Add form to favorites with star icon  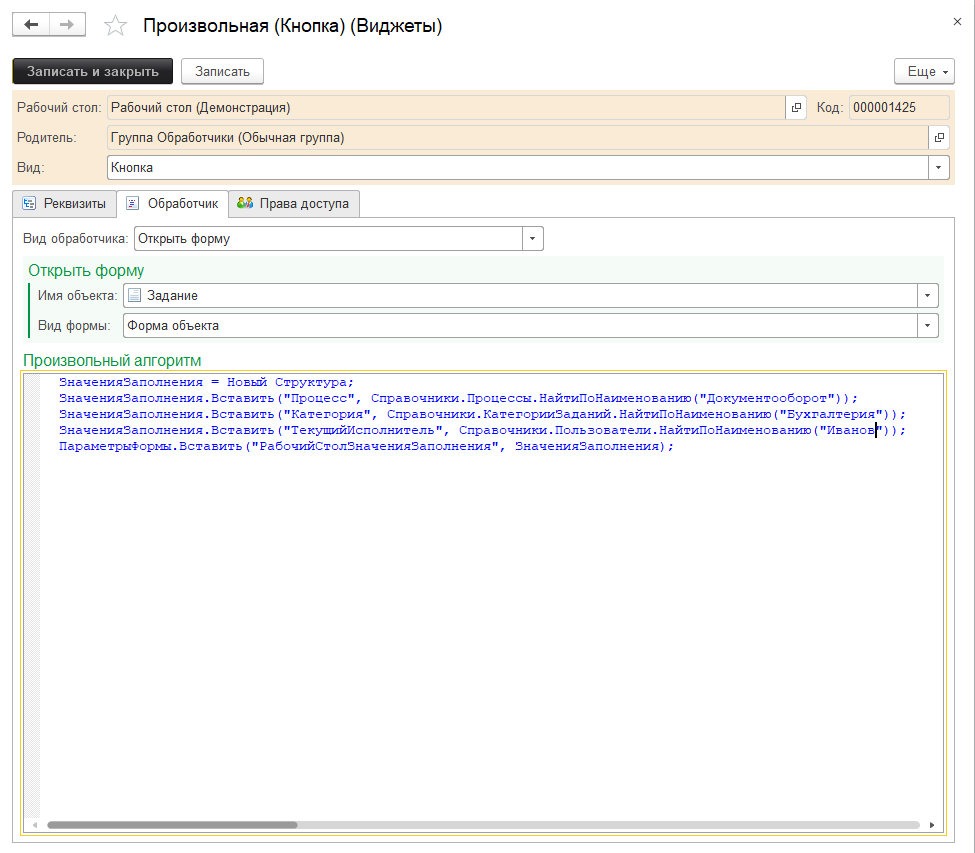[116, 26]
